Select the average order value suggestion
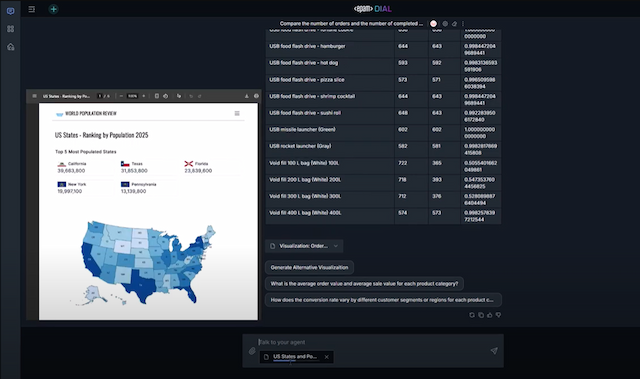Viewport: 640px width, 379px height. [x=364, y=284]
